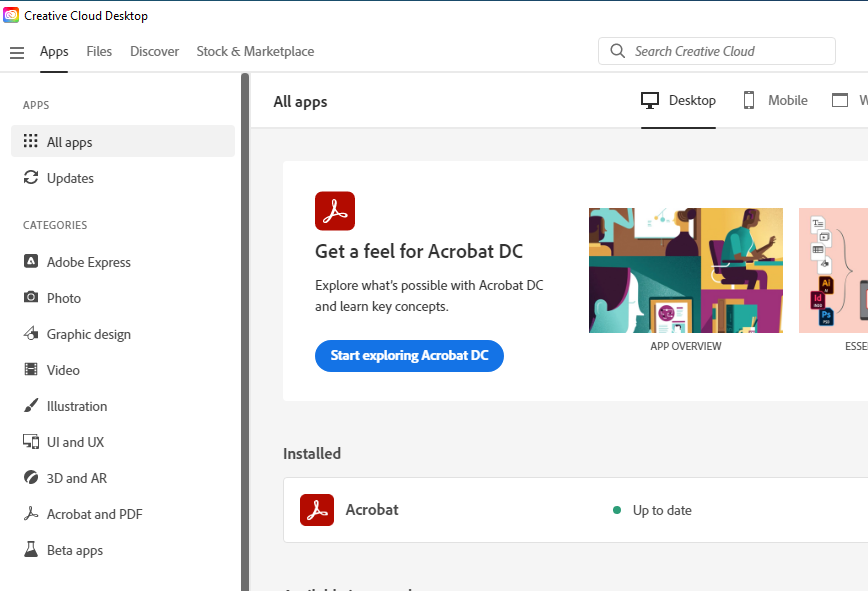The height and width of the screenshot is (591, 868).
Task: Open the App Overview thumbnail
Action: (685, 270)
